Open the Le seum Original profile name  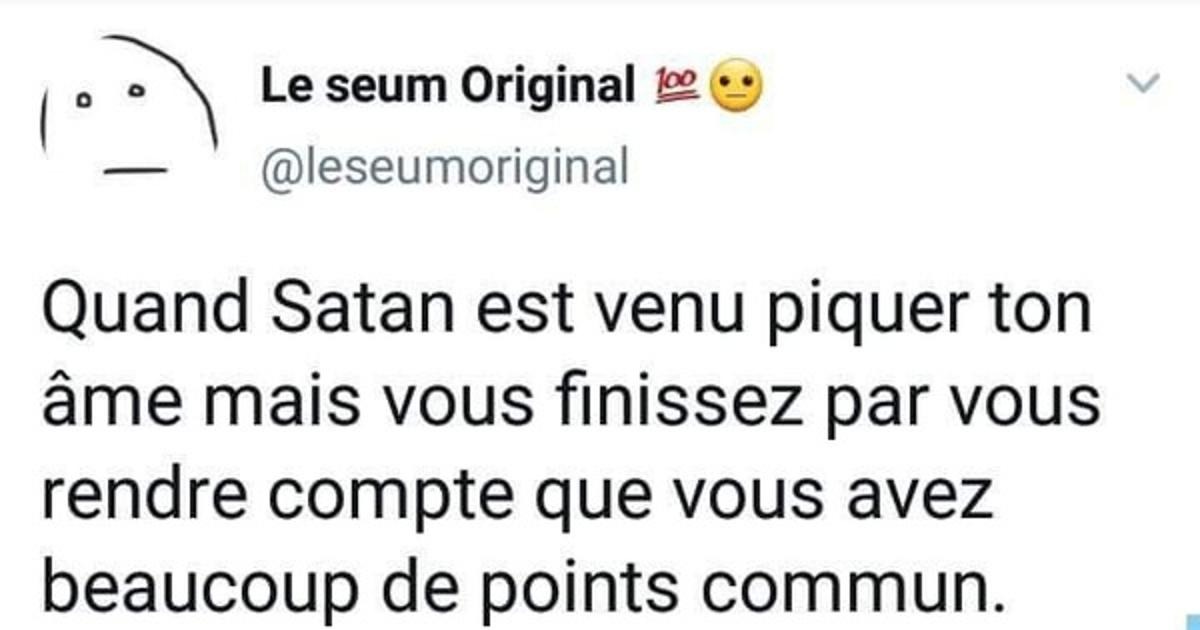click(447, 89)
